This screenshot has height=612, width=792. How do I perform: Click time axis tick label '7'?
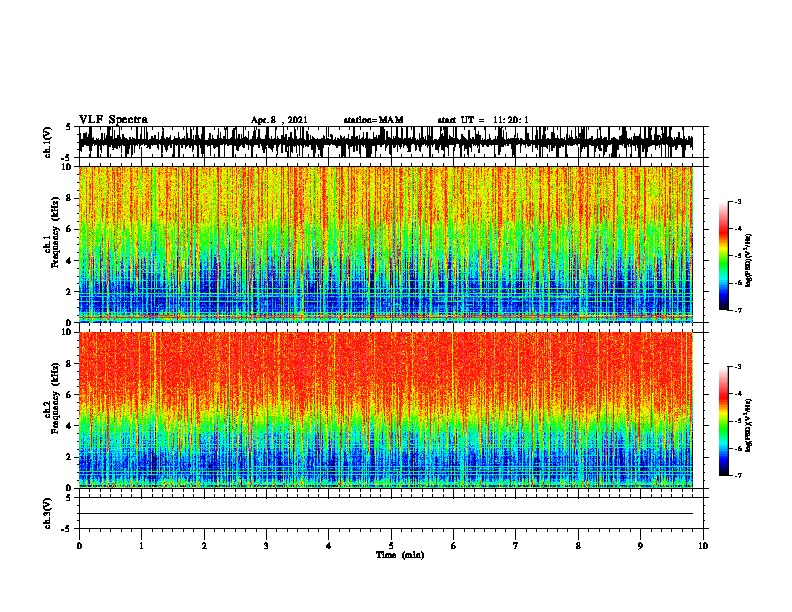[516, 546]
